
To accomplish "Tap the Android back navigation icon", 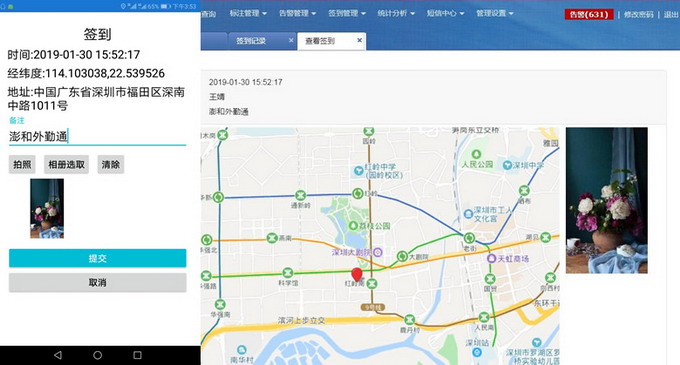I will pos(58,355).
